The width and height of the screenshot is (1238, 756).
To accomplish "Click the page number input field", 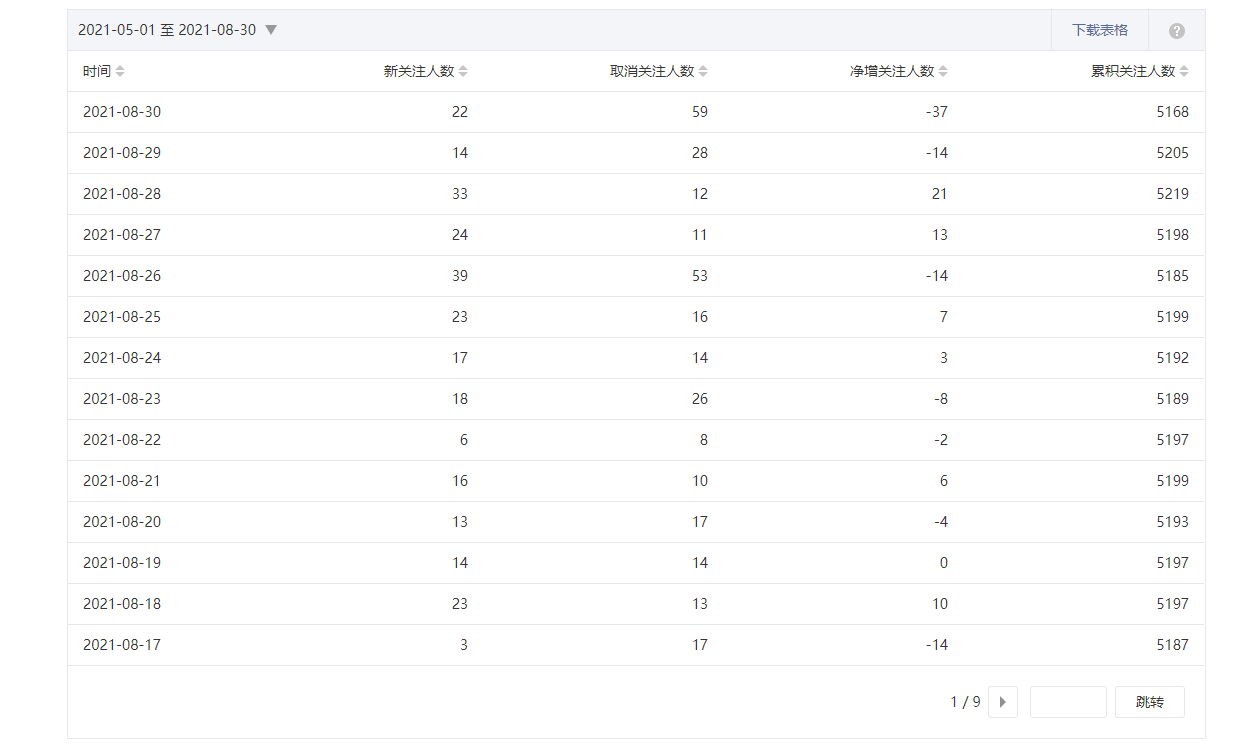I will point(1068,702).
